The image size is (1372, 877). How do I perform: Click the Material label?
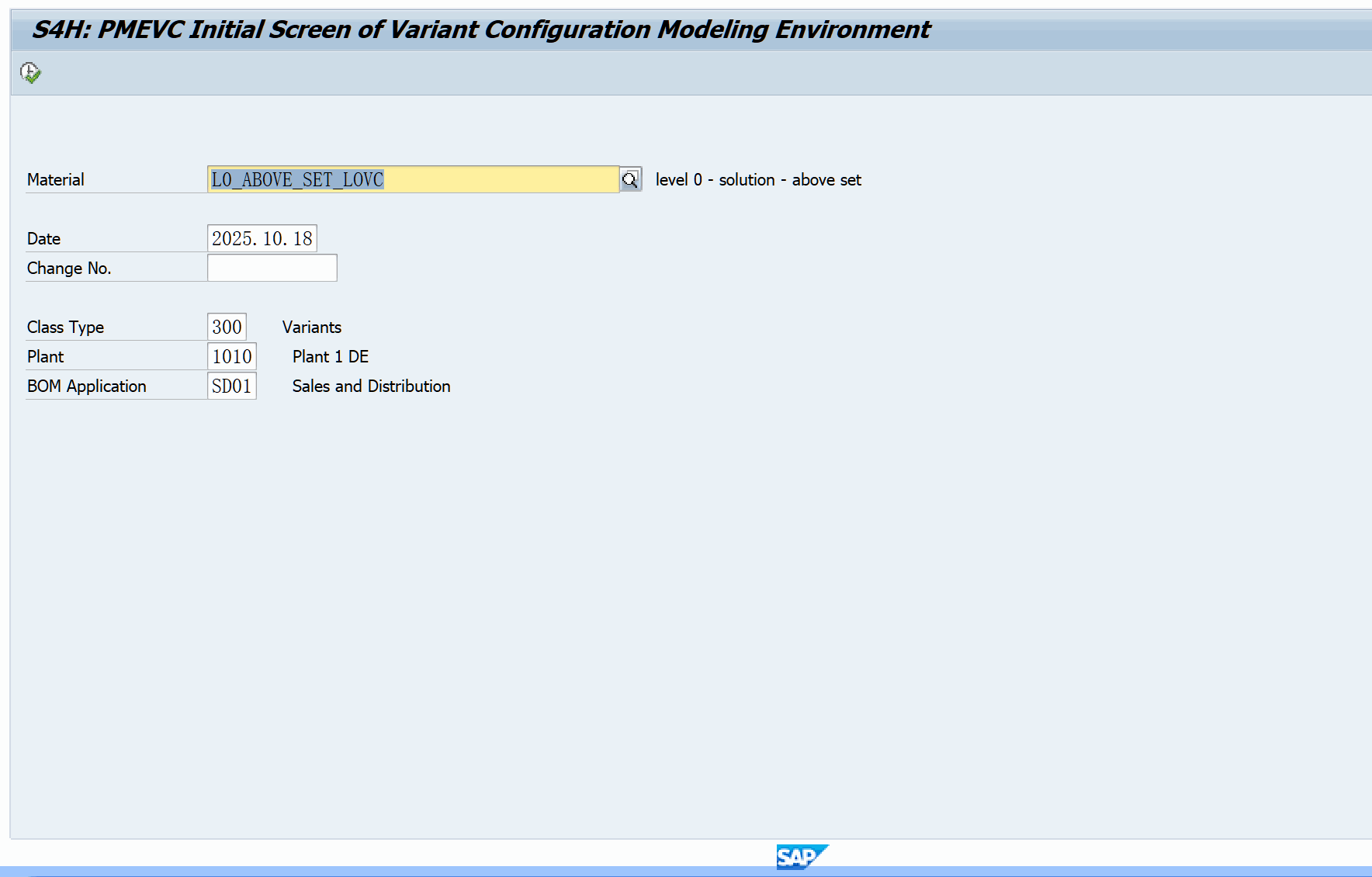pos(56,180)
